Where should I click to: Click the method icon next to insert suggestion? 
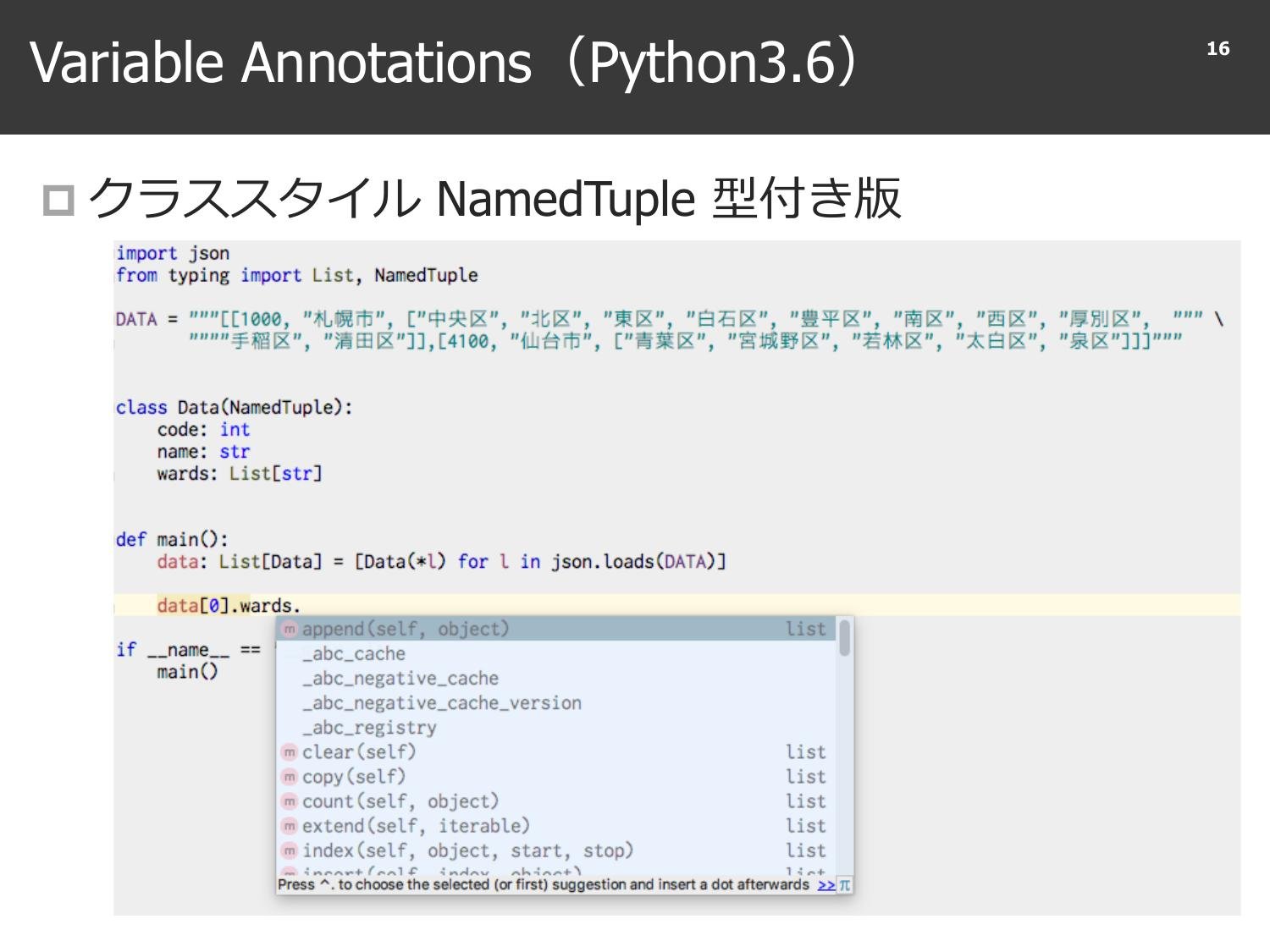pyautogui.click(x=290, y=872)
